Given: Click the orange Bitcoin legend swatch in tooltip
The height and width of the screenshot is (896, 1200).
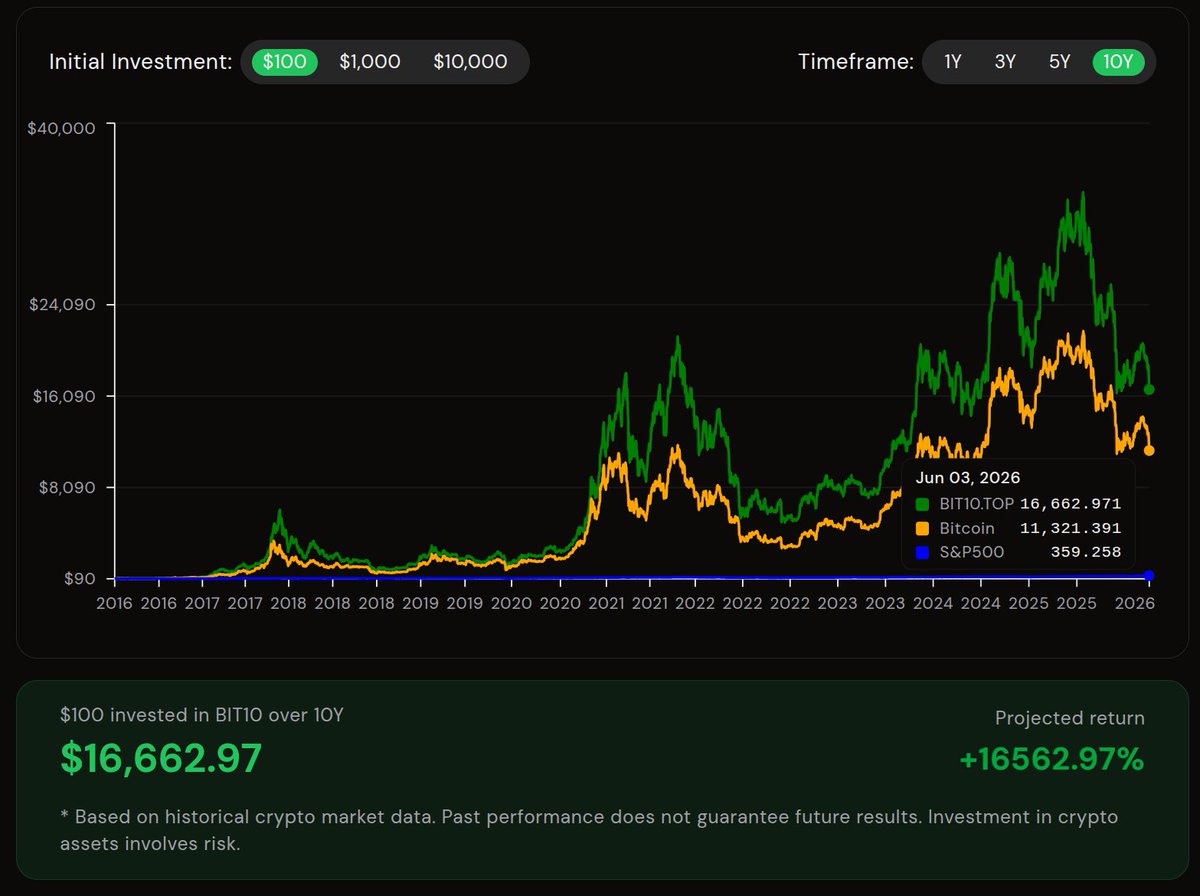Looking at the screenshot, I should (x=922, y=528).
